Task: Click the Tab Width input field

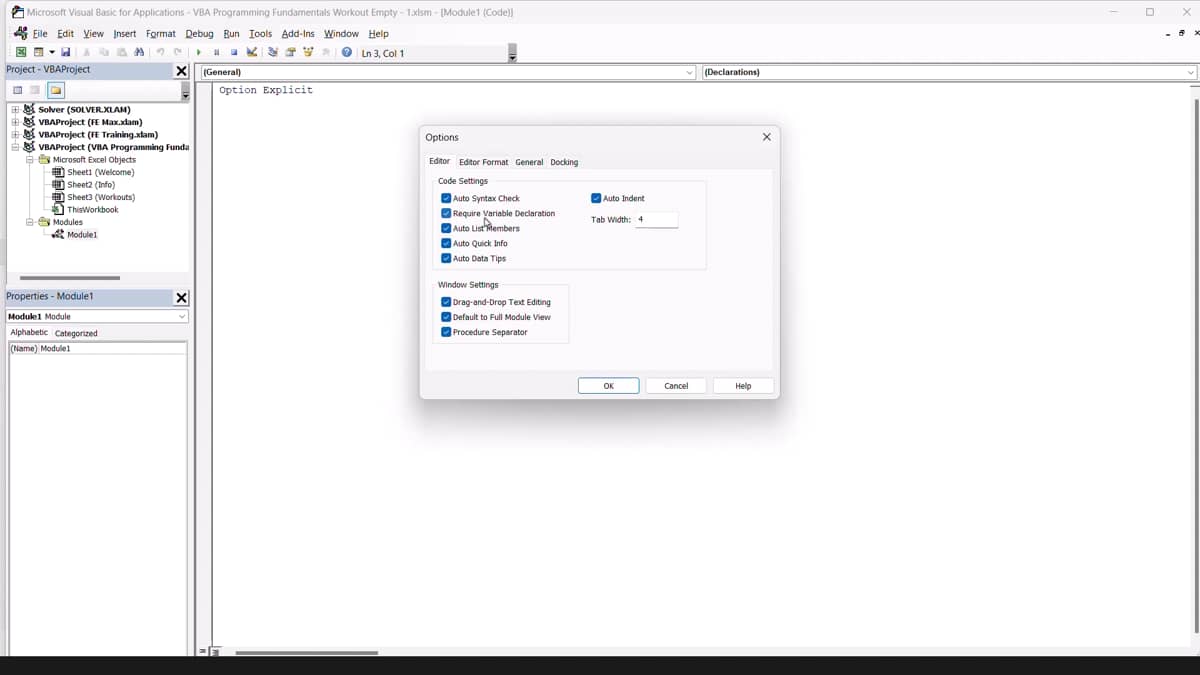Action: pyautogui.click(x=656, y=219)
